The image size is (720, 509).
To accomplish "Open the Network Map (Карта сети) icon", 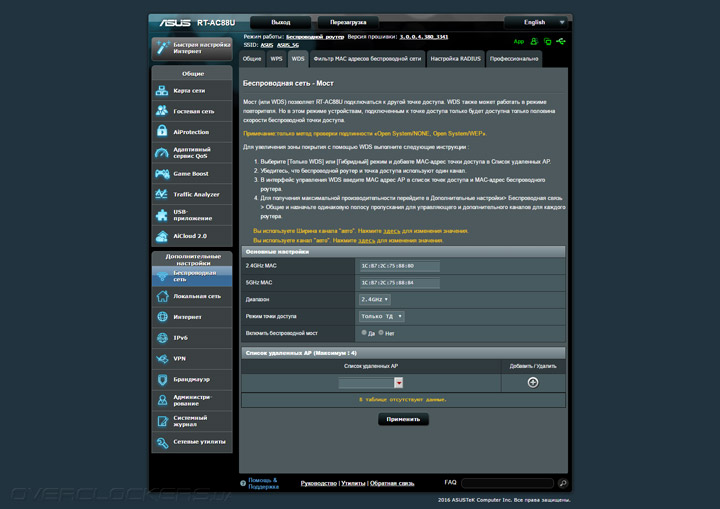I will [x=162, y=90].
